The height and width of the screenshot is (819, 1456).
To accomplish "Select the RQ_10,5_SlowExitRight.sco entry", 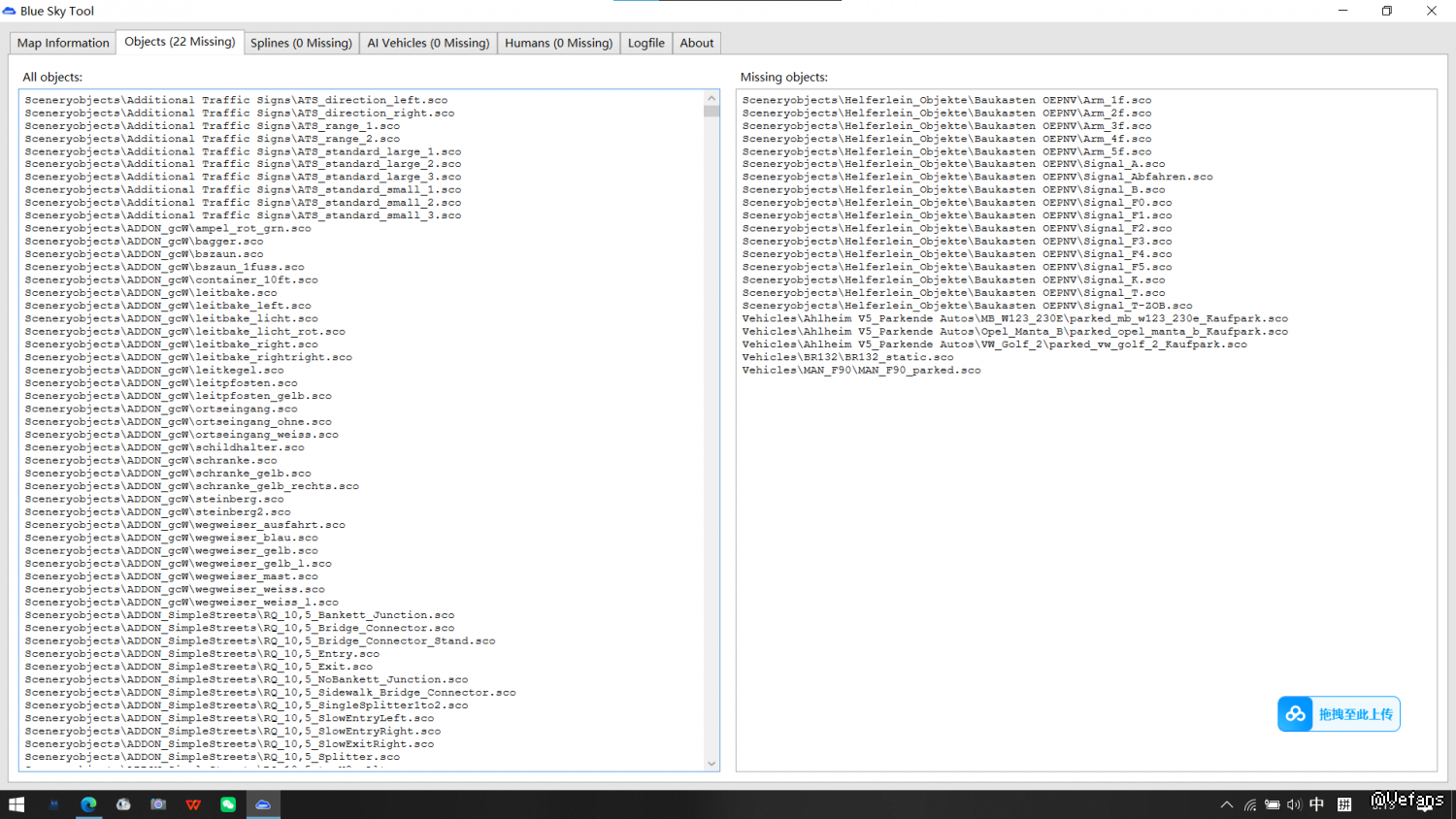I will pos(230,744).
